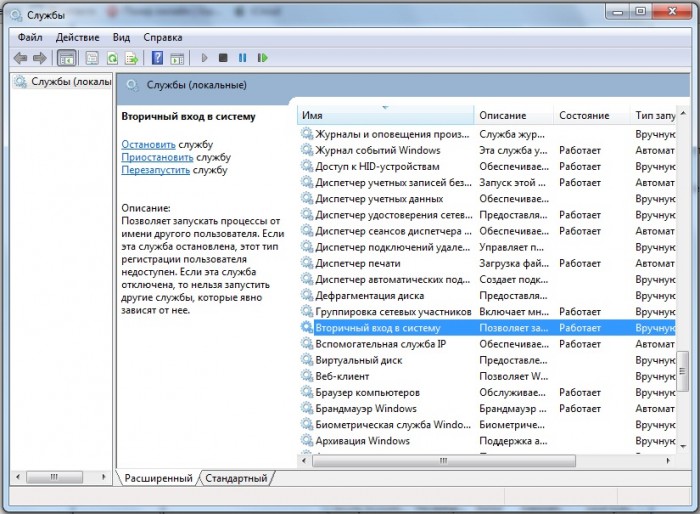This screenshot has width=700, height=514.
Task: Click gear icon of Дефрагментация диска
Action: point(307,295)
